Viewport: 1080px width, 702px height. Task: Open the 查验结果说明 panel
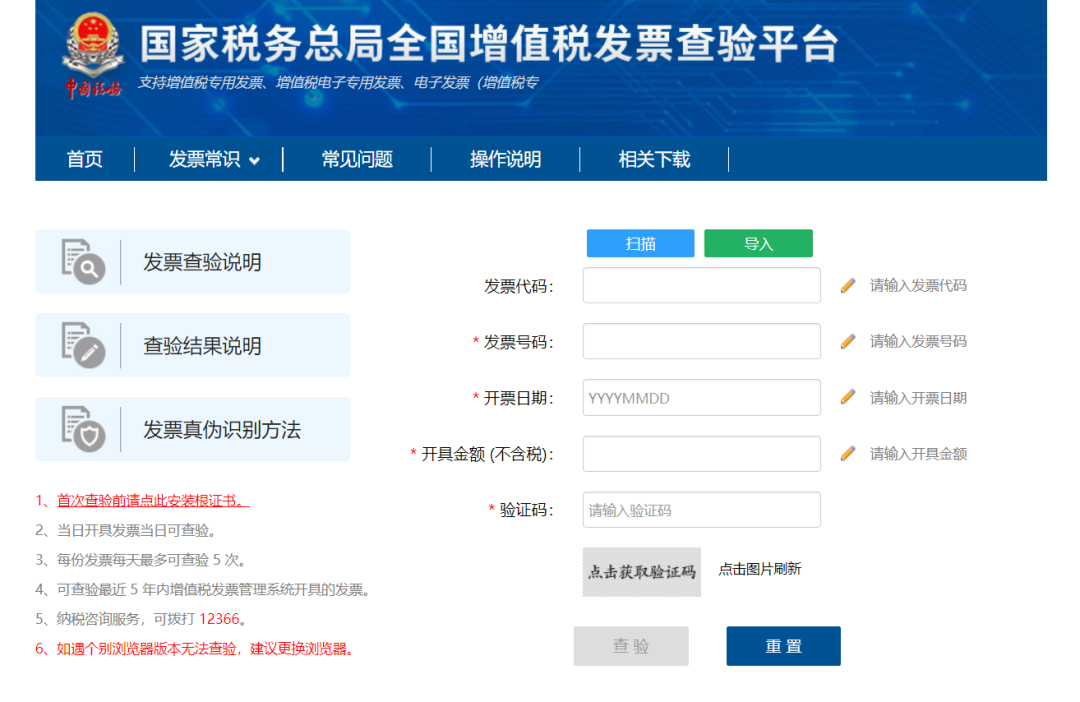coord(193,345)
